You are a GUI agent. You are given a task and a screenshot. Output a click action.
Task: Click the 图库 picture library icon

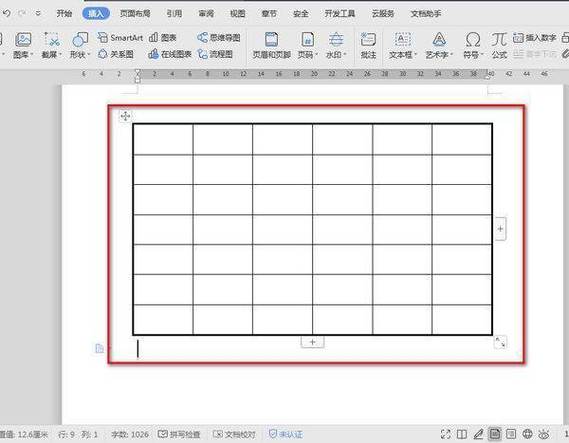pyautogui.click(x=23, y=39)
